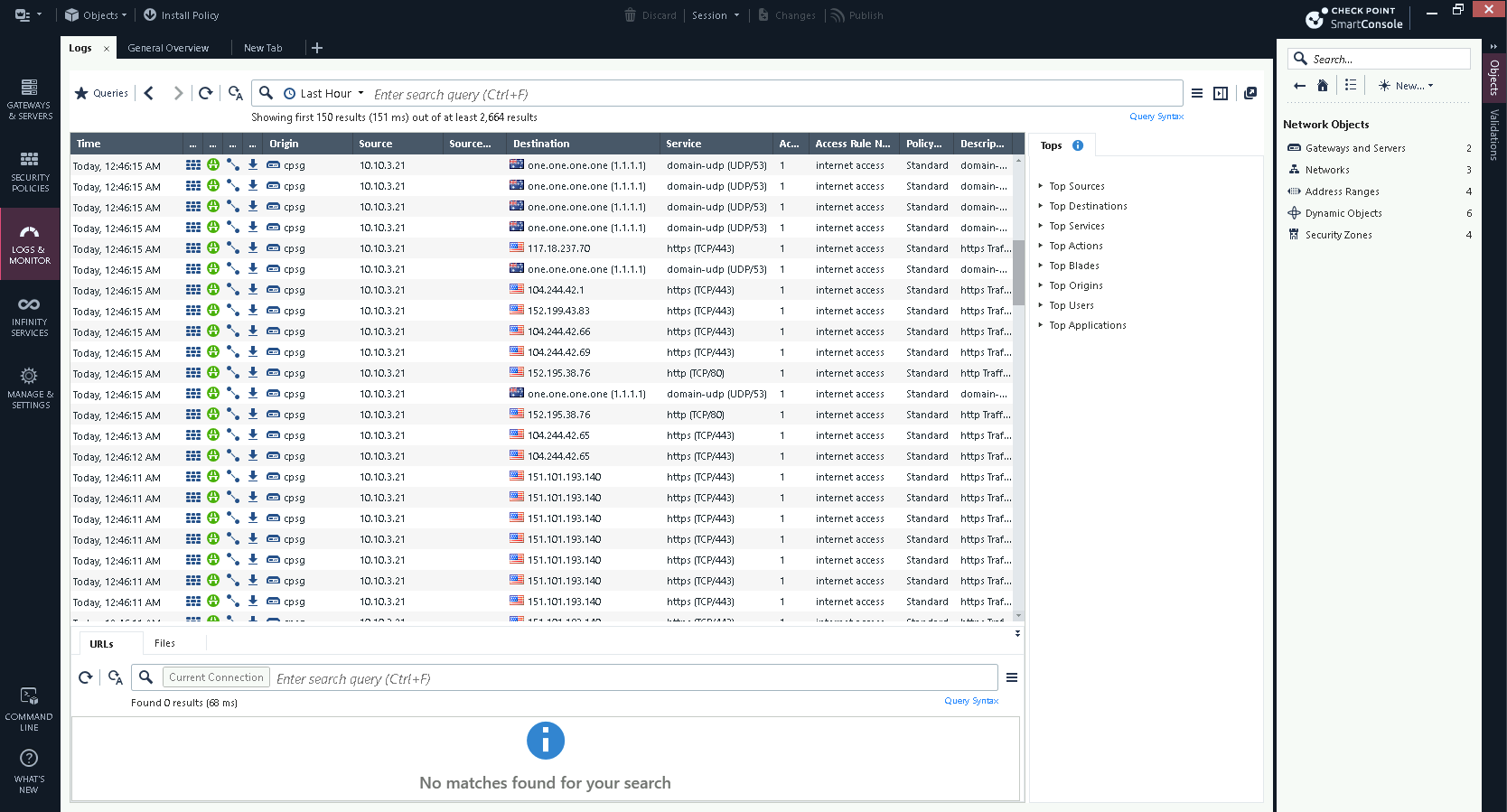Image resolution: width=1507 pixels, height=812 pixels.
Task: Open the Command Line tool
Action: pos(30,708)
